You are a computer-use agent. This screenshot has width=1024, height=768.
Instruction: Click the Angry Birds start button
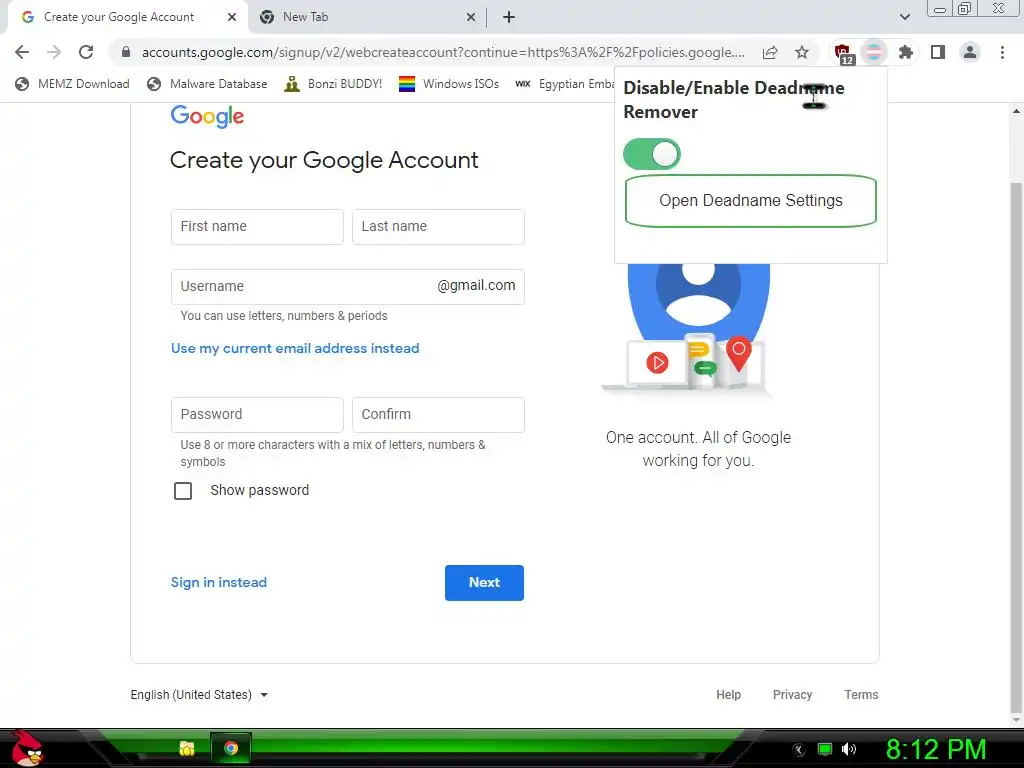27,748
